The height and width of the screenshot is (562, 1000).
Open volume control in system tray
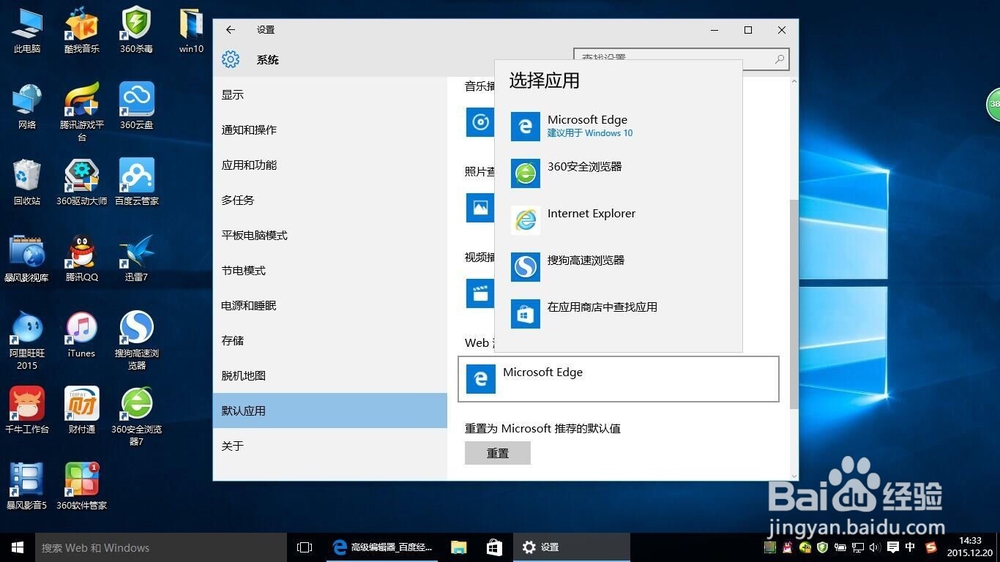pos(874,547)
